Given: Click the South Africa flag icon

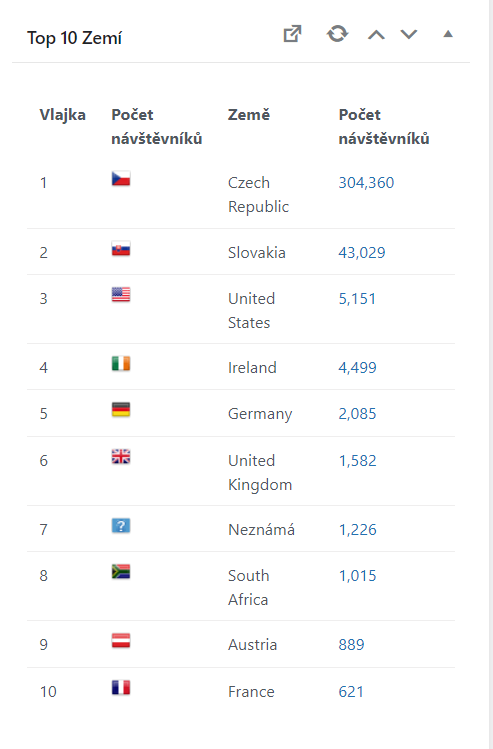Looking at the screenshot, I should coord(121,572).
